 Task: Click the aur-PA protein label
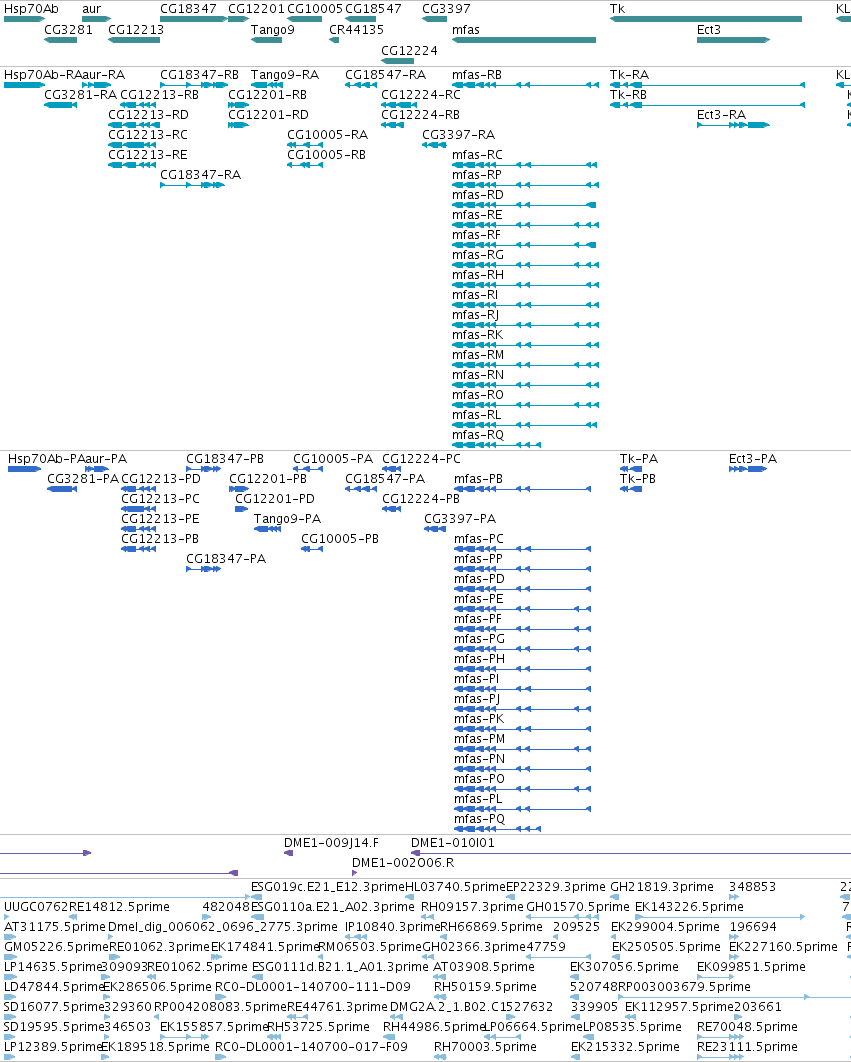click(x=106, y=459)
